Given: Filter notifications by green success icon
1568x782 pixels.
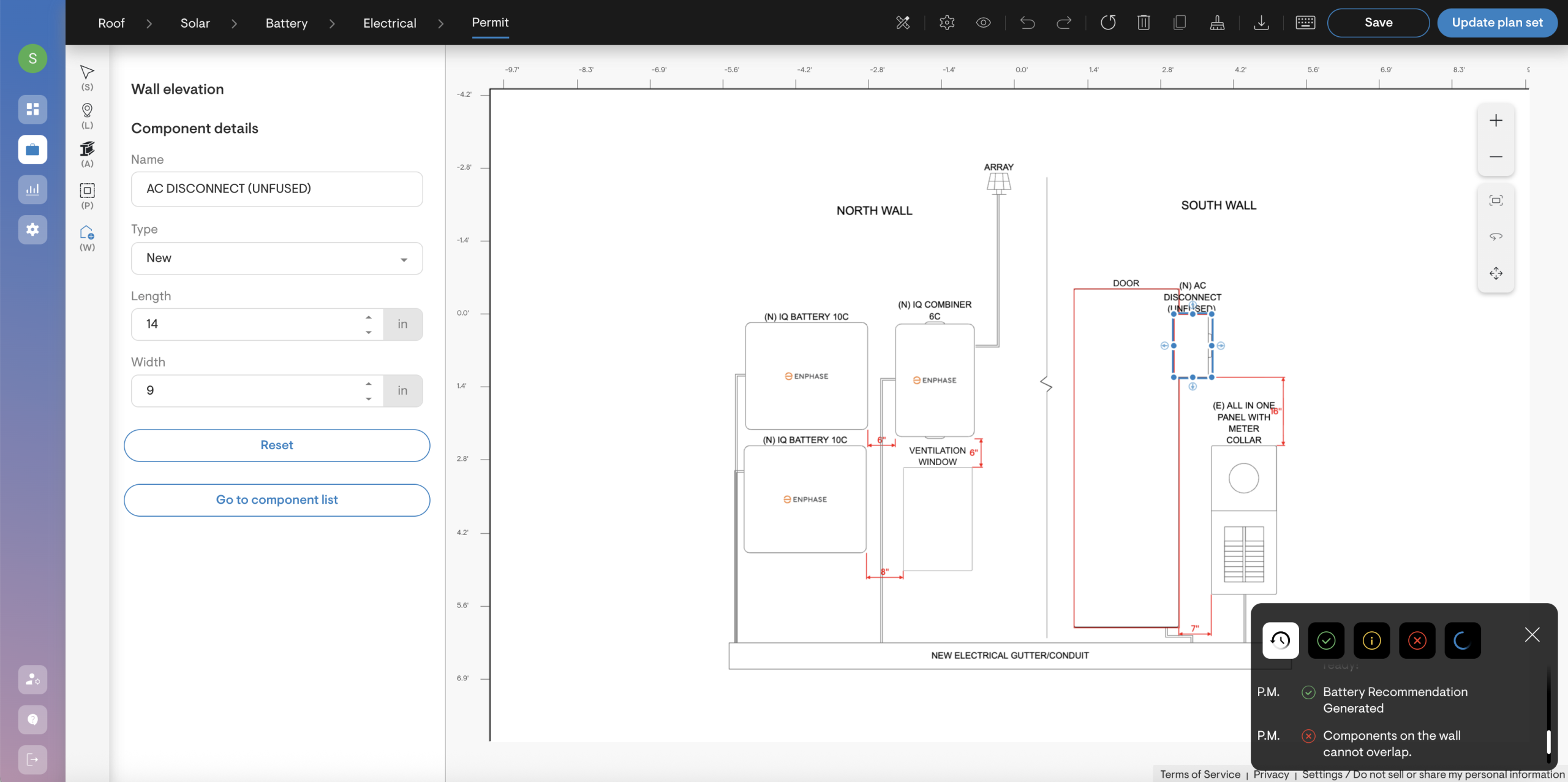Looking at the screenshot, I should (x=1326, y=640).
